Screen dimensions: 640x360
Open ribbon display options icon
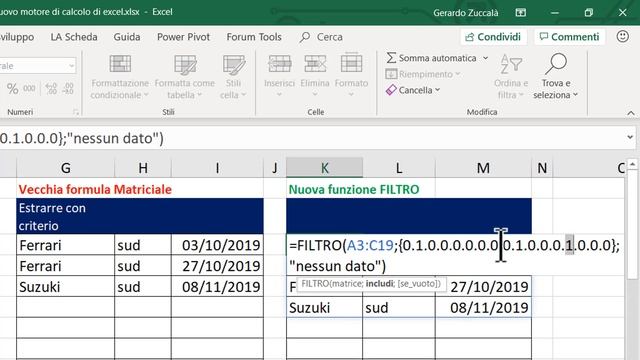(x=520, y=13)
